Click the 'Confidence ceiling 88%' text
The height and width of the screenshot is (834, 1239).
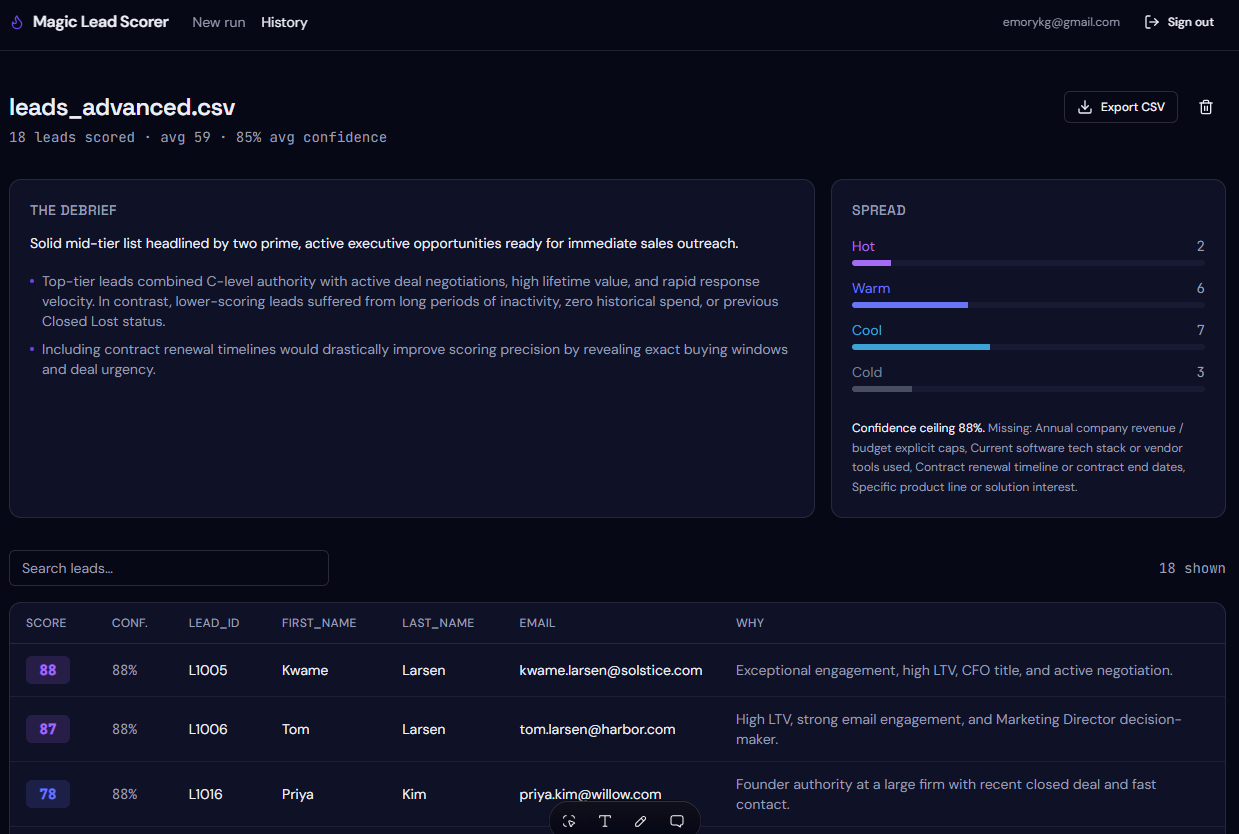click(918, 427)
